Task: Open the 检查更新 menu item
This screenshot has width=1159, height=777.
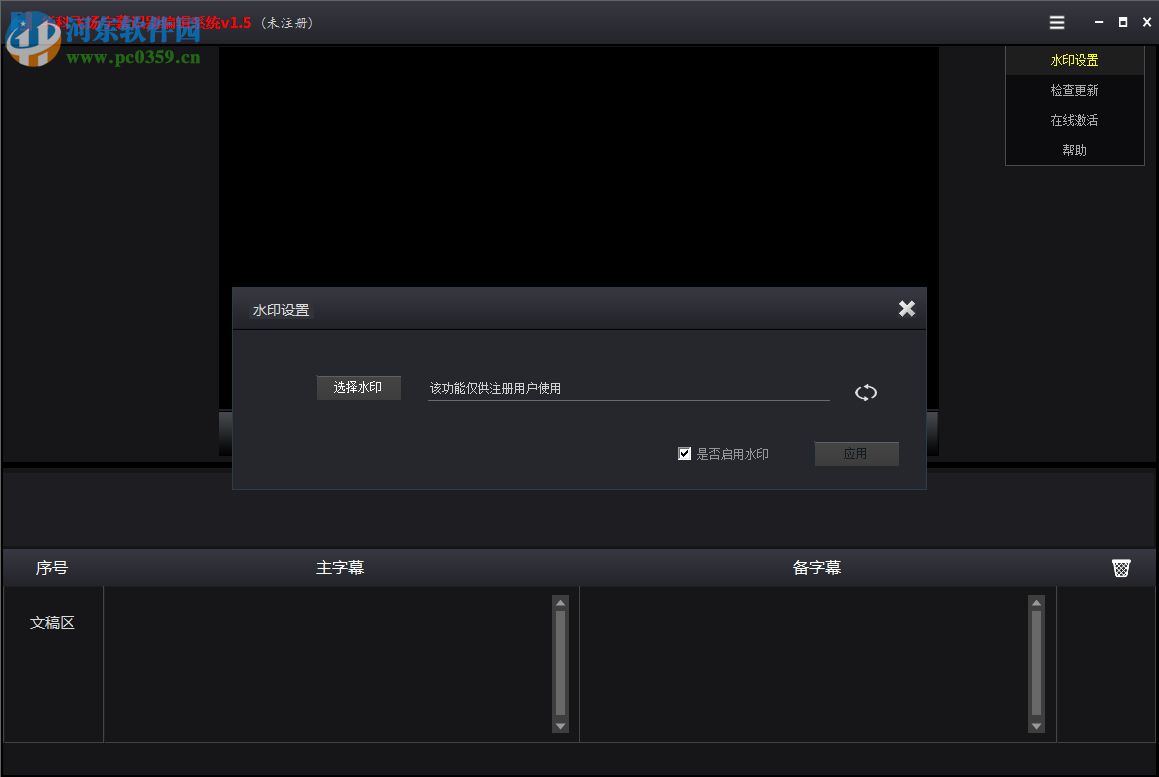Action: (x=1074, y=89)
